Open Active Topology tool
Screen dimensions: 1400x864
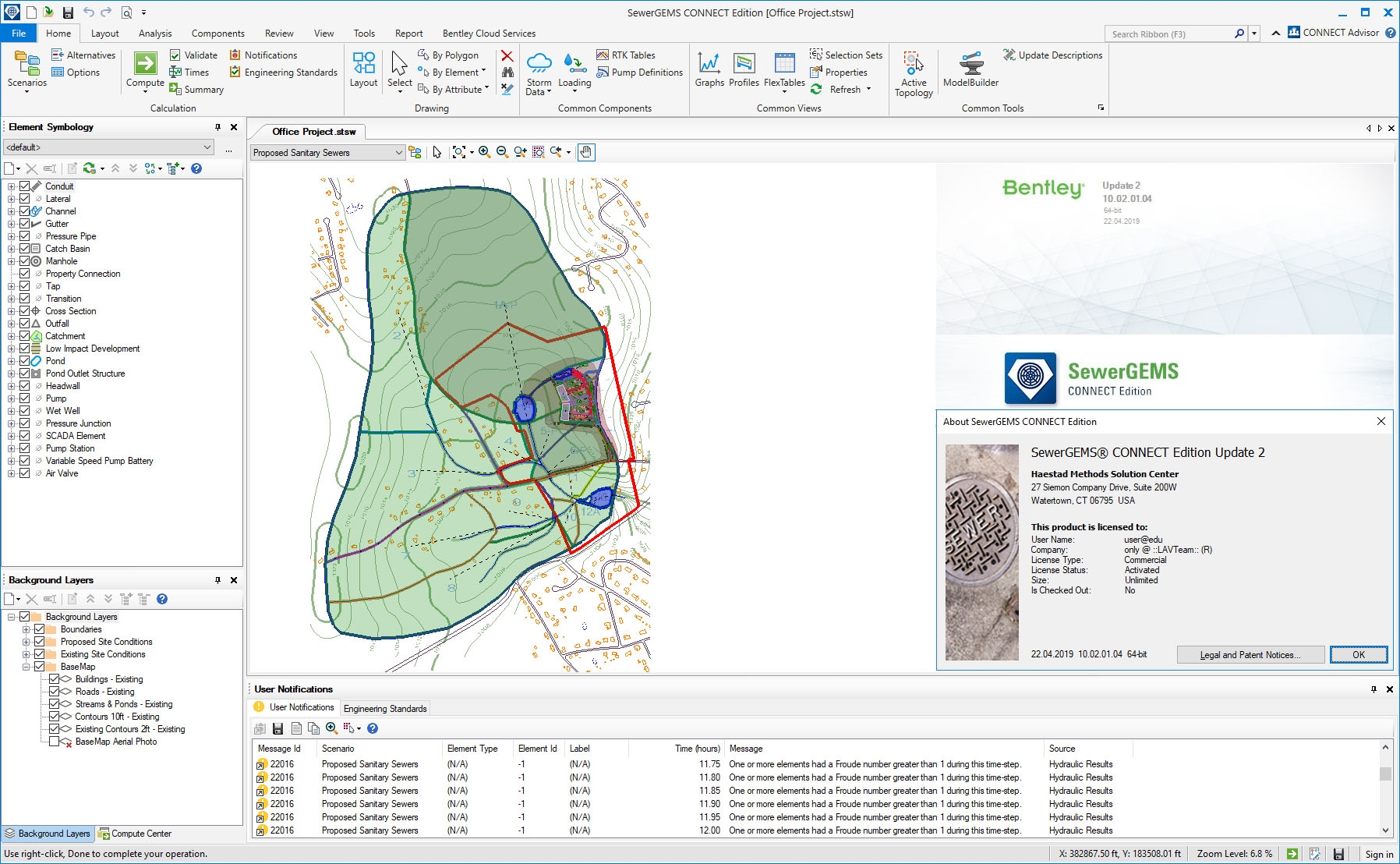click(914, 74)
